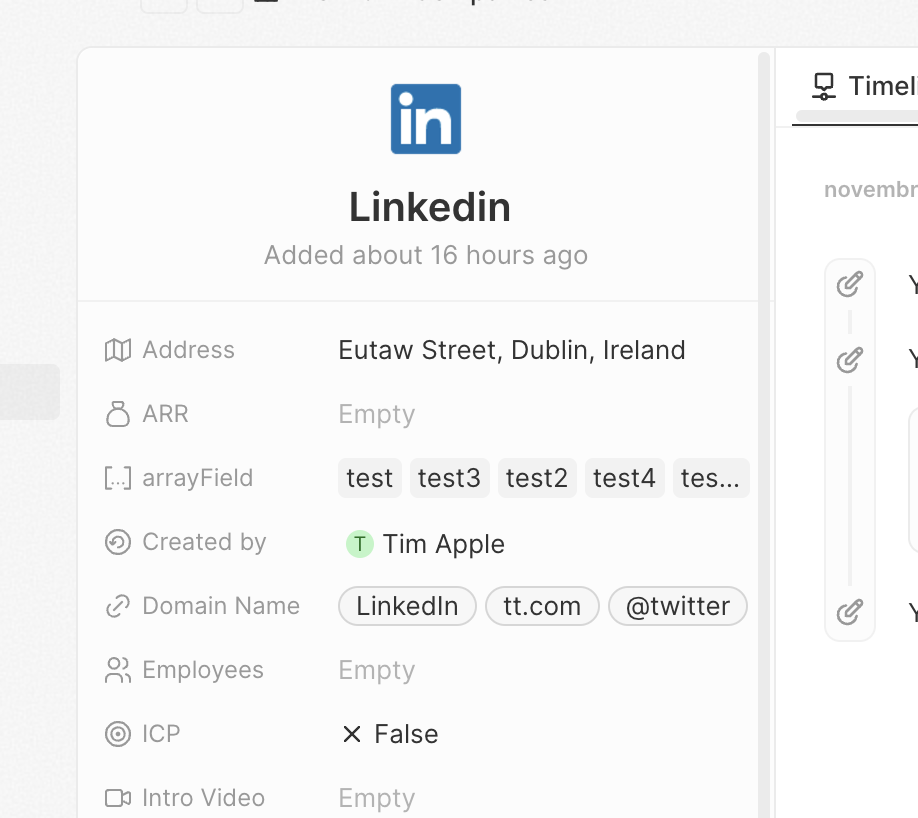The width and height of the screenshot is (918, 818).
Task: Open the LinkedIn domain link chip
Action: click(407, 606)
